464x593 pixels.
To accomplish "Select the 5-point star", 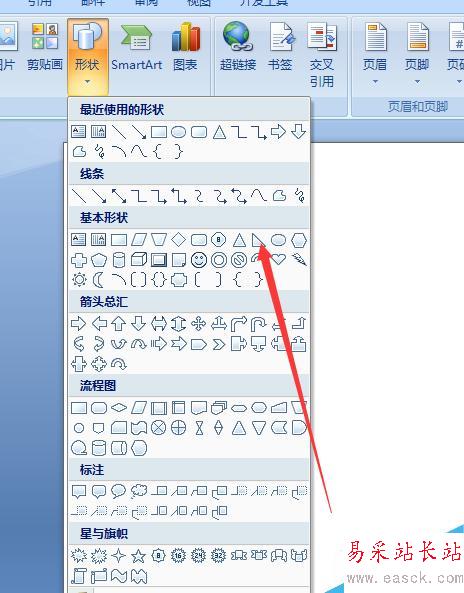I will 139,556.
